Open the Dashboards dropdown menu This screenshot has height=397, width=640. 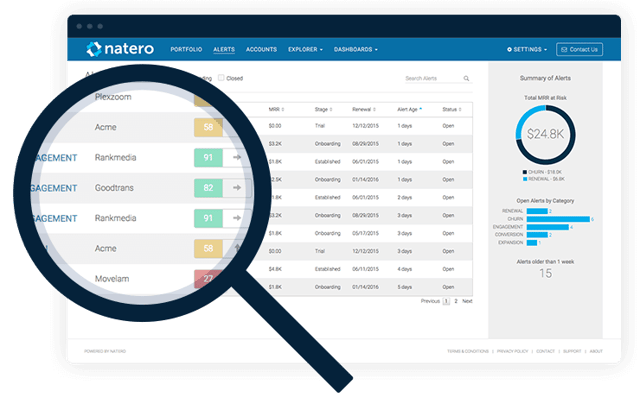356,49
